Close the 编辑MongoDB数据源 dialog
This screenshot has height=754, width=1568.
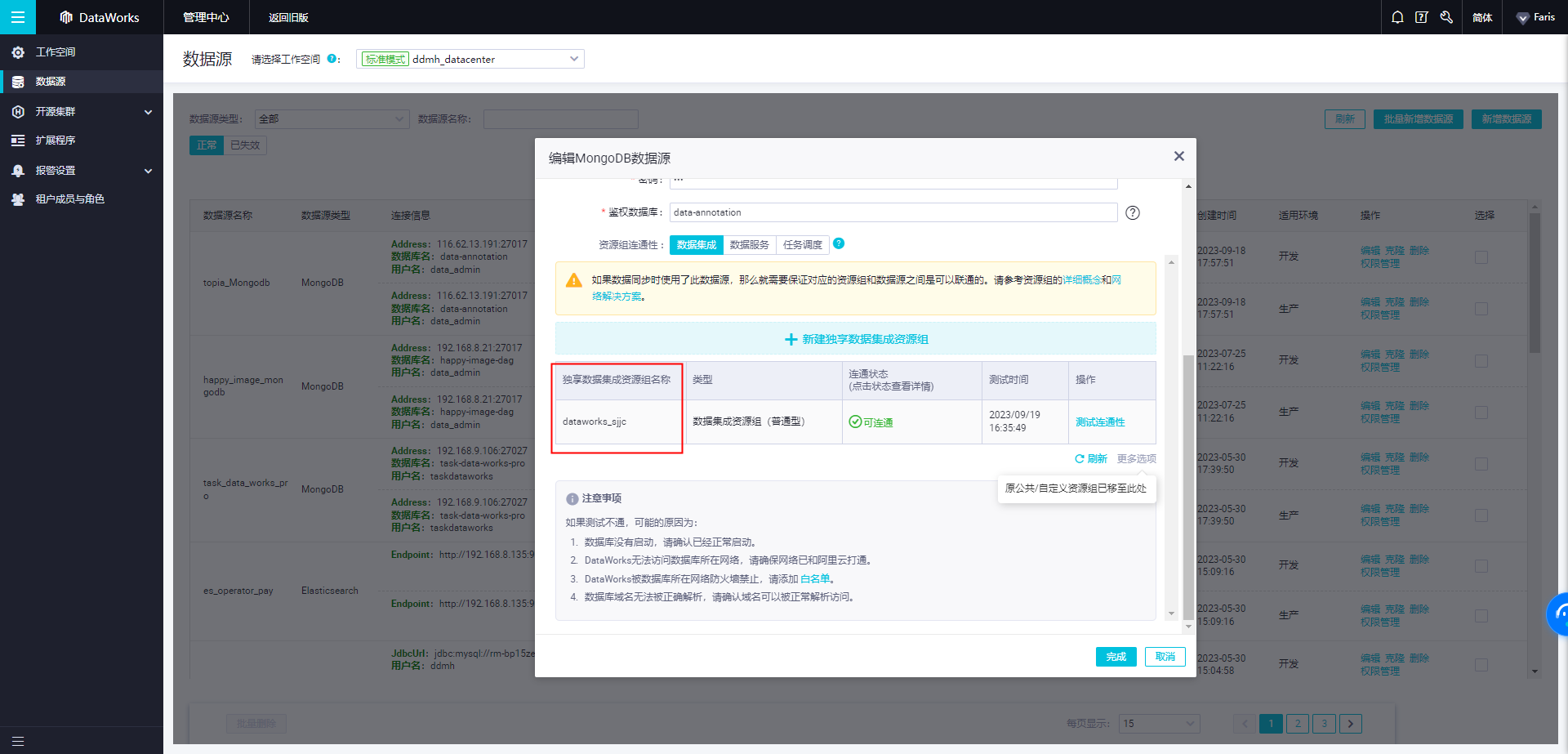point(1178,156)
